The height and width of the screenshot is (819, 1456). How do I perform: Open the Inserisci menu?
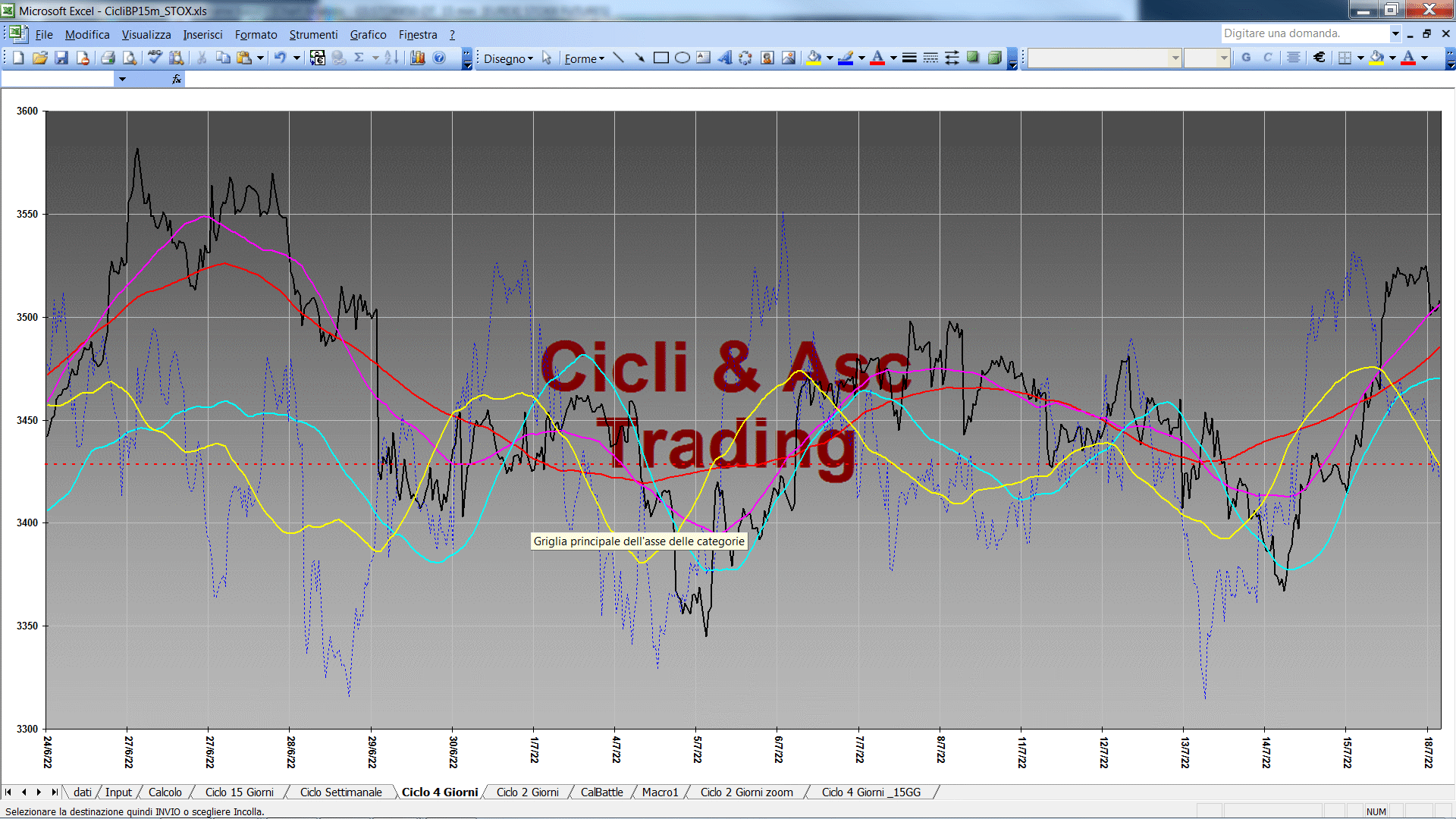(x=202, y=35)
